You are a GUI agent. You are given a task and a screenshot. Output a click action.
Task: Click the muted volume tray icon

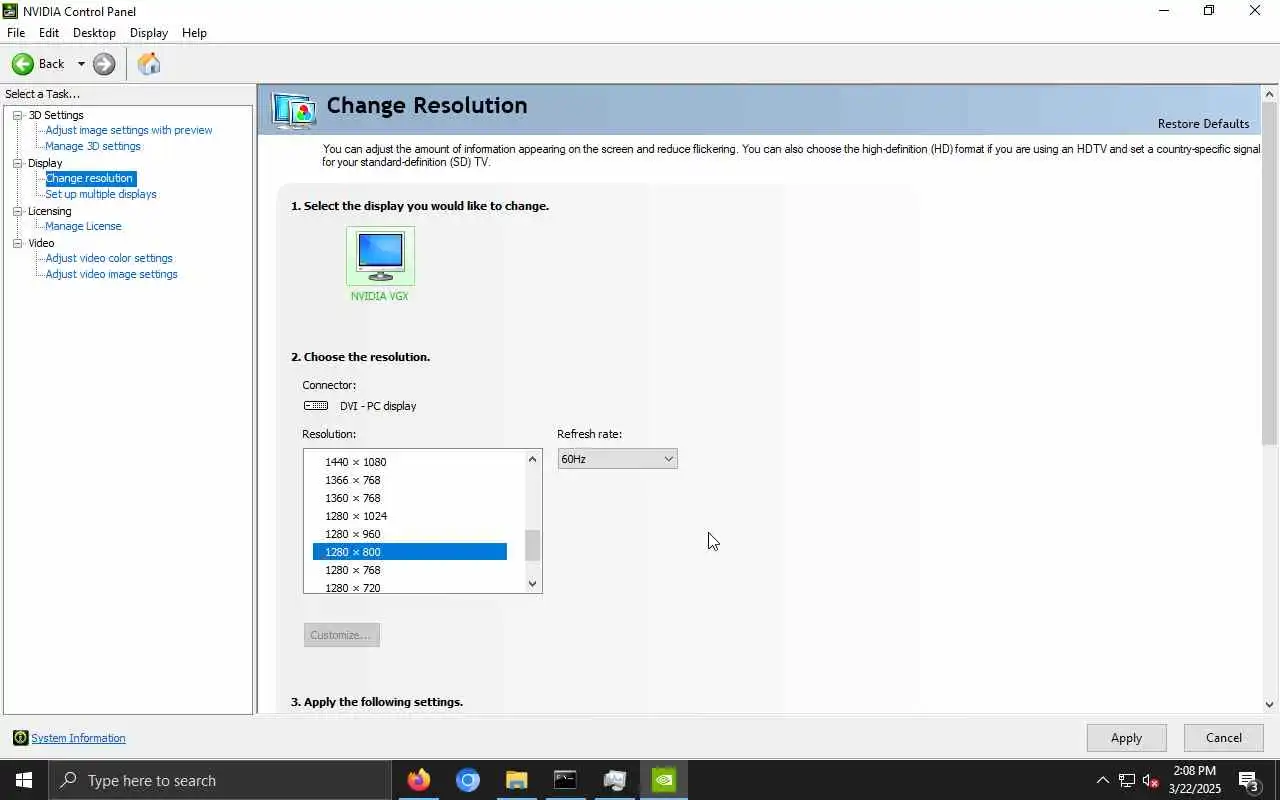pyautogui.click(x=1150, y=781)
